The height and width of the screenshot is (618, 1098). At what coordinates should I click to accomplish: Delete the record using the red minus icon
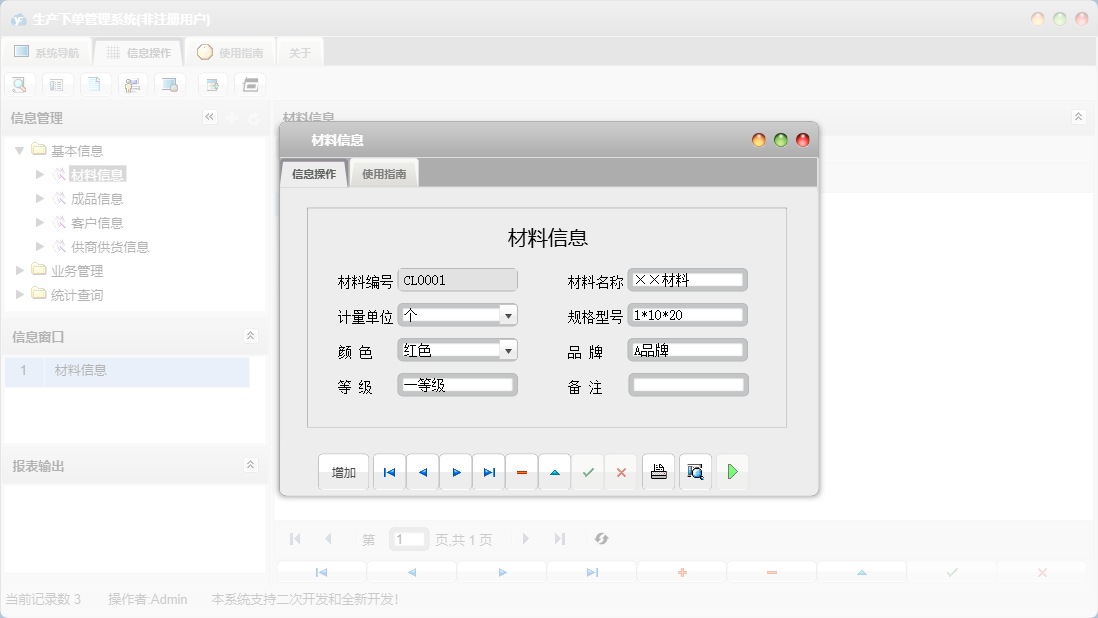click(x=521, y=471)
